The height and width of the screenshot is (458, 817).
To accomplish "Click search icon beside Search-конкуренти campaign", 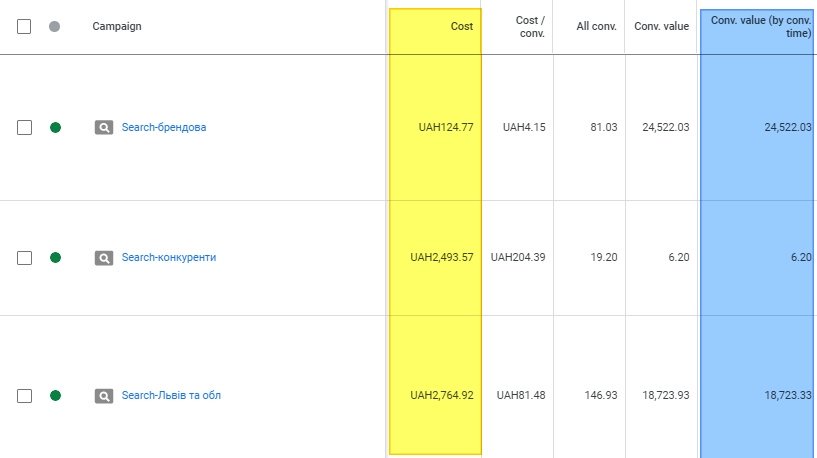I will pos(104,258).
